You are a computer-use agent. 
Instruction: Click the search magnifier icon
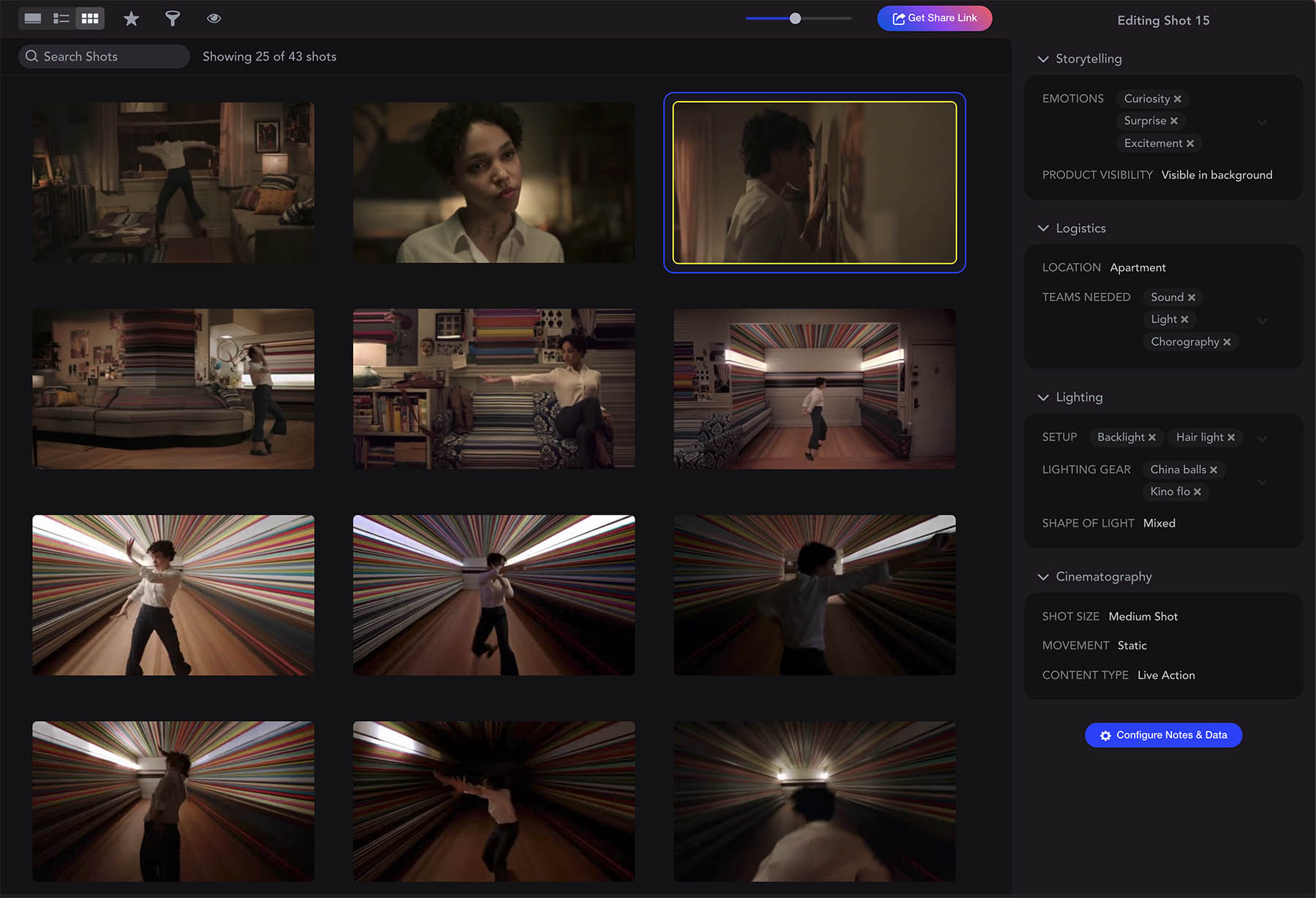tap(32, 56)
